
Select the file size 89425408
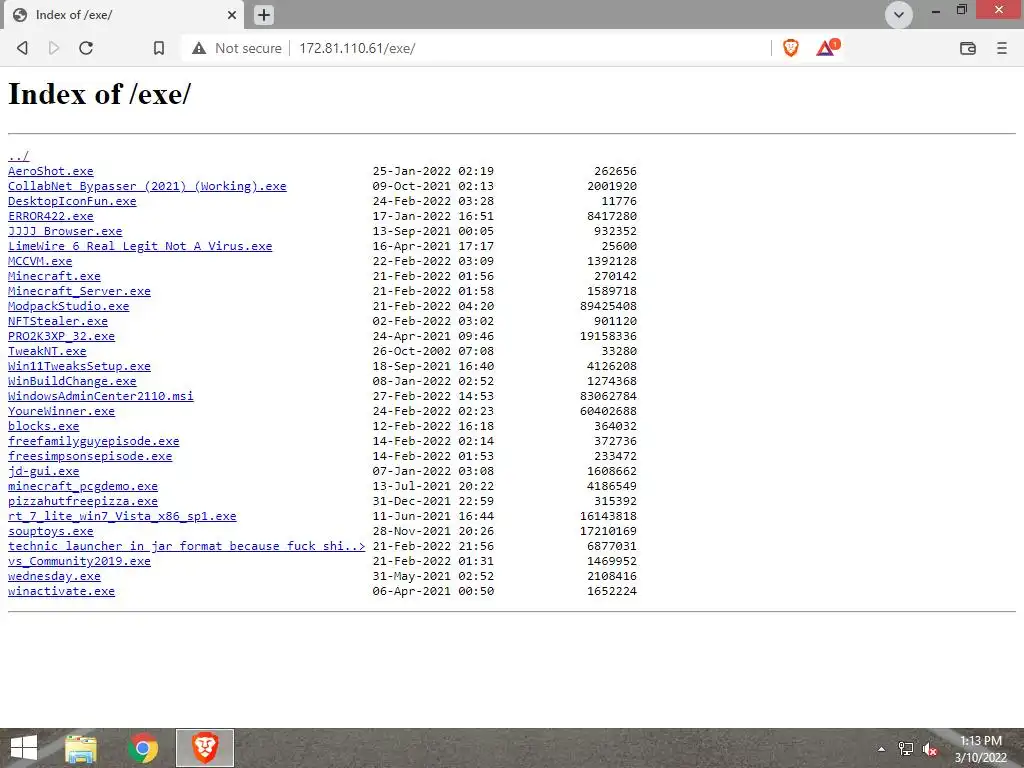[x=608, y=306]
